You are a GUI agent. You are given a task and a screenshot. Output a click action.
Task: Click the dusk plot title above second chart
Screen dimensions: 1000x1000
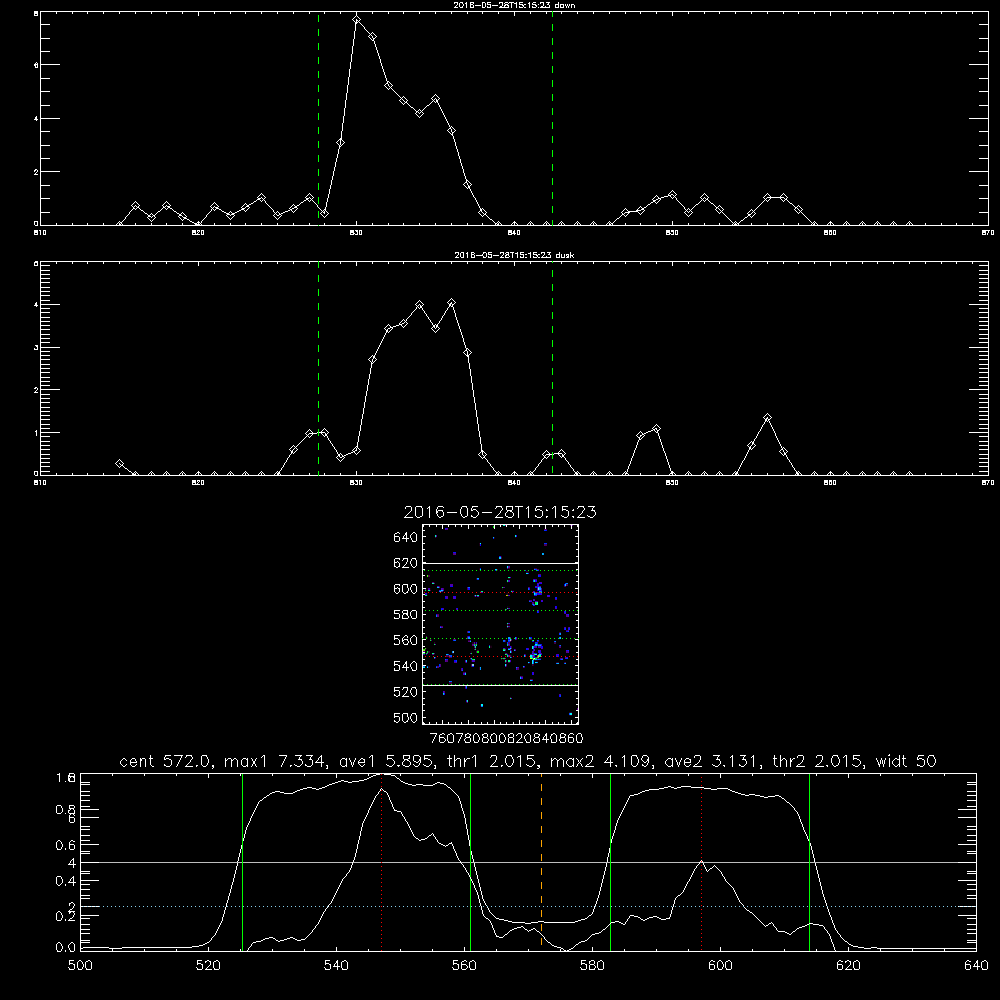point(514,255)
